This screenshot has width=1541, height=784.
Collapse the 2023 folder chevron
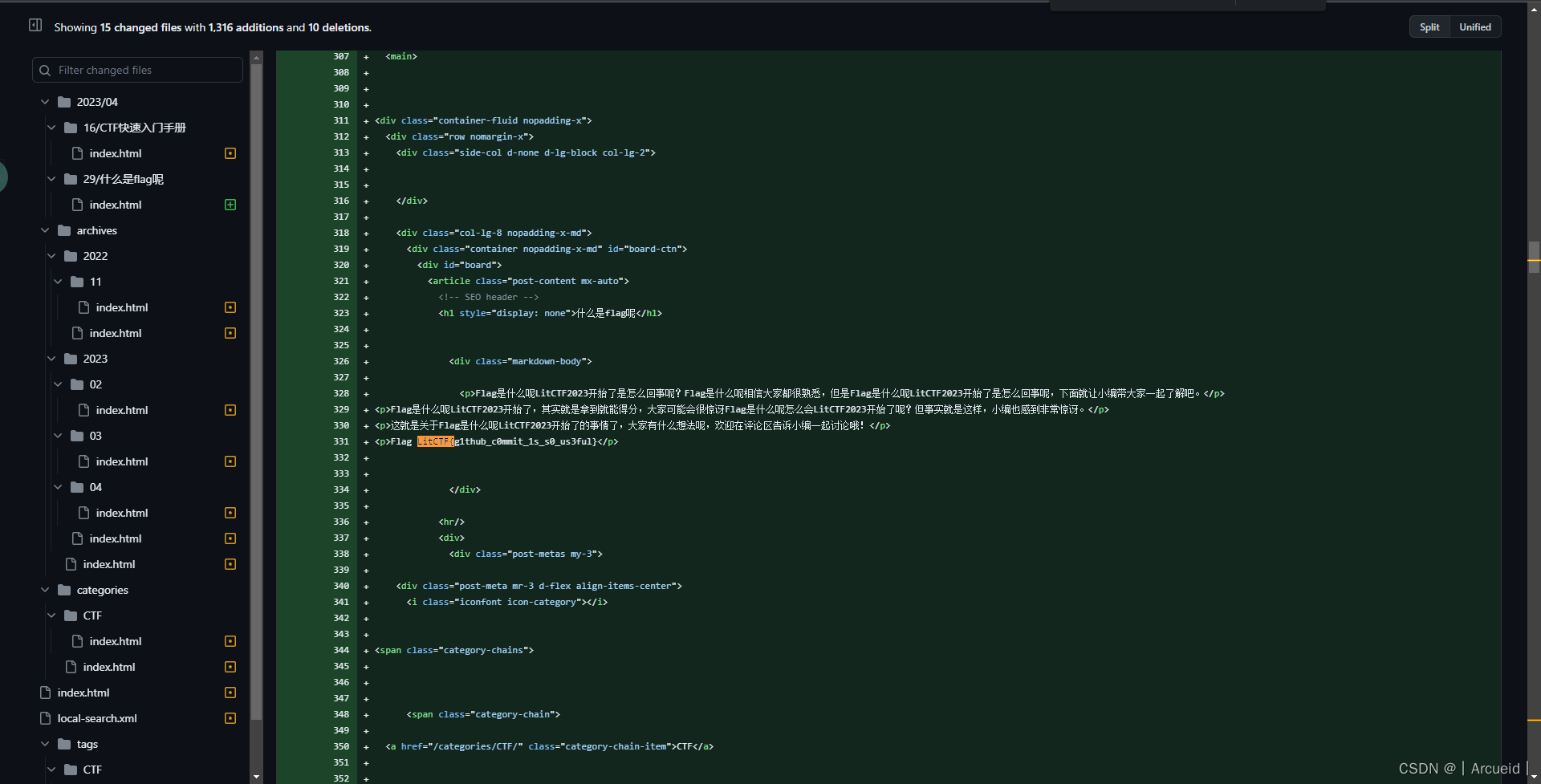pyautogui.click(x=51, y=359)
